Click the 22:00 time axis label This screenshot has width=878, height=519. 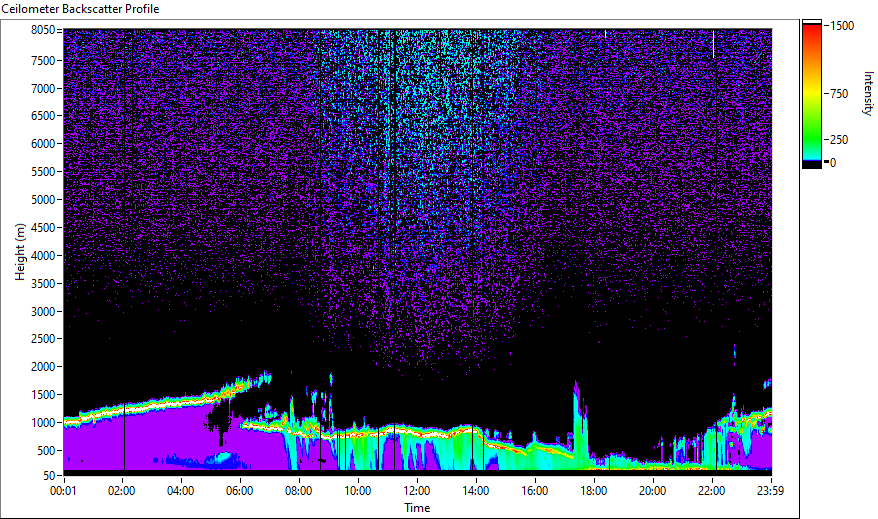(712, 491)
